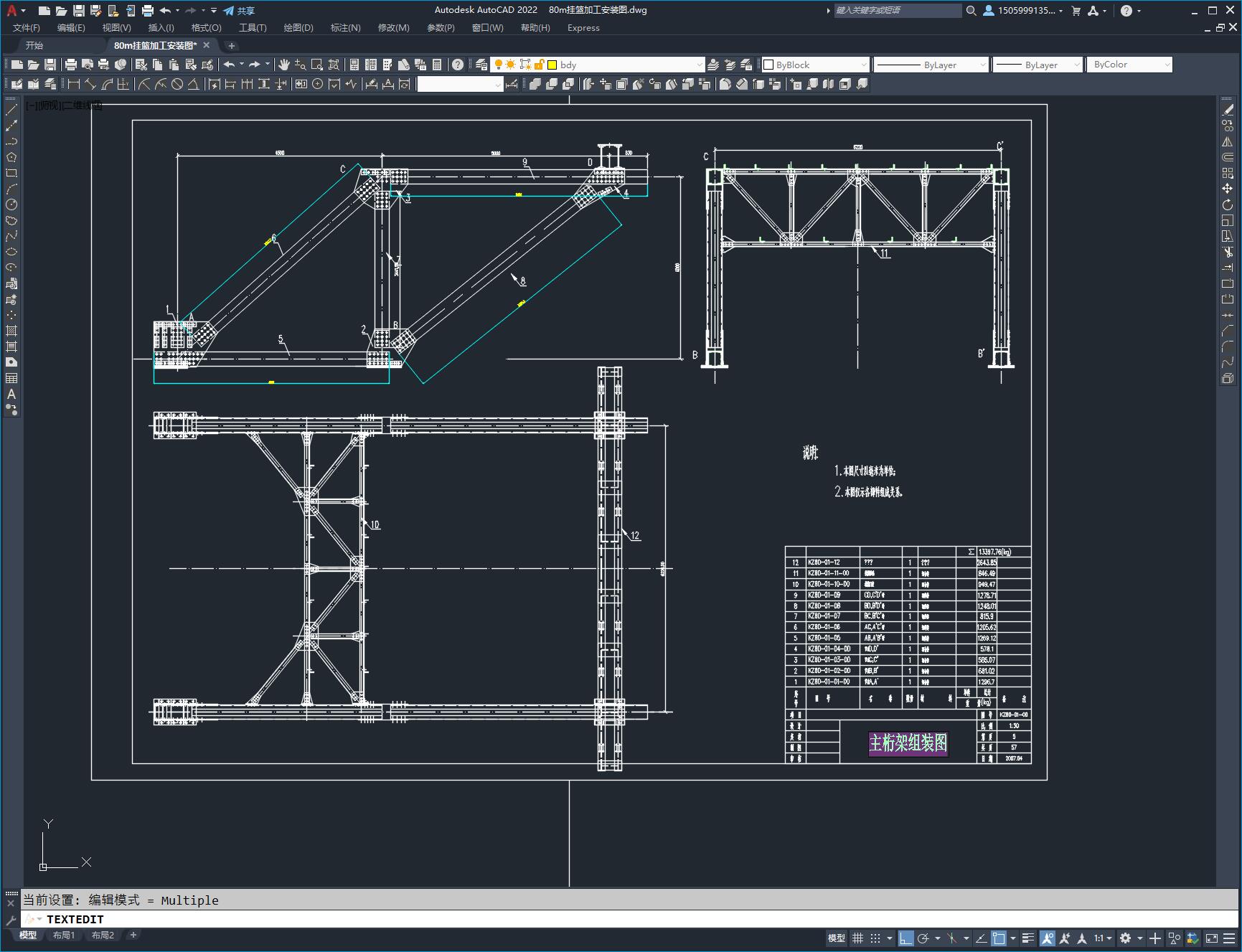Click the 共享 share button
1242x952 pixels.
tap(239, 10)
